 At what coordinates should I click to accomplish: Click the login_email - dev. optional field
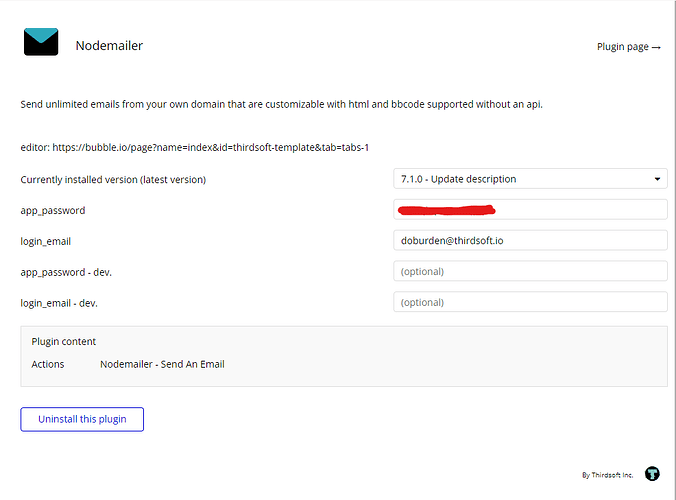(530, 302)
